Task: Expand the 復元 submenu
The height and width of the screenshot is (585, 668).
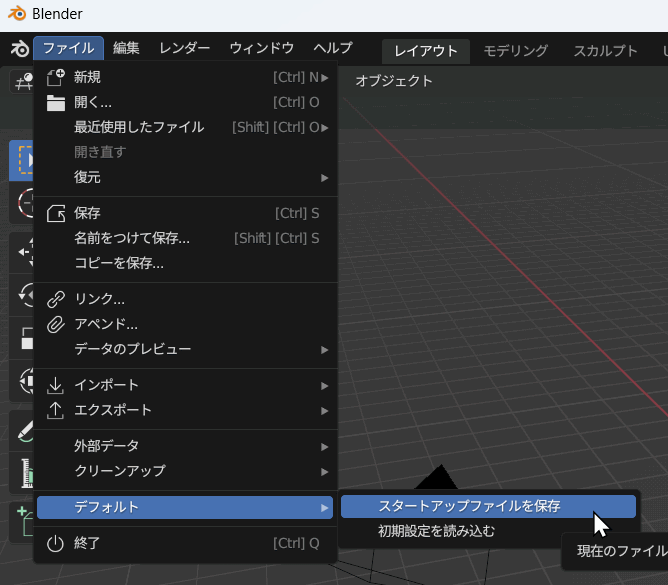Action: tap(185, 177)
